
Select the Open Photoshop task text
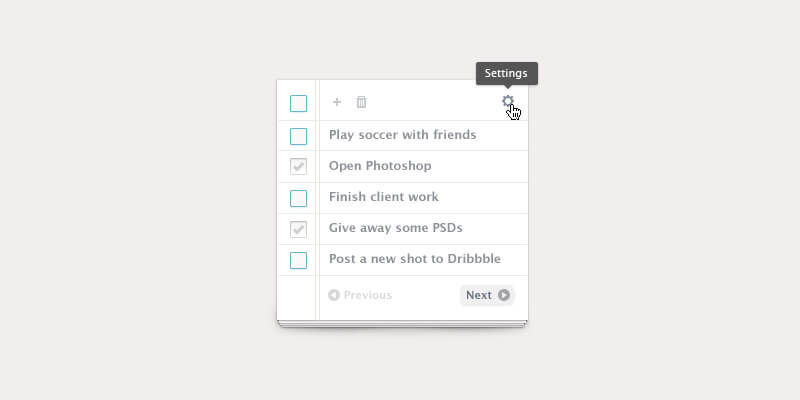tap(380, 166)
